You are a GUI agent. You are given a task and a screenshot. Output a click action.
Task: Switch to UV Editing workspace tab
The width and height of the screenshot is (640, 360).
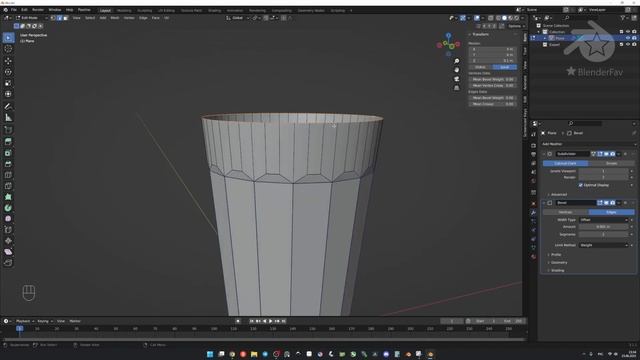166,10
